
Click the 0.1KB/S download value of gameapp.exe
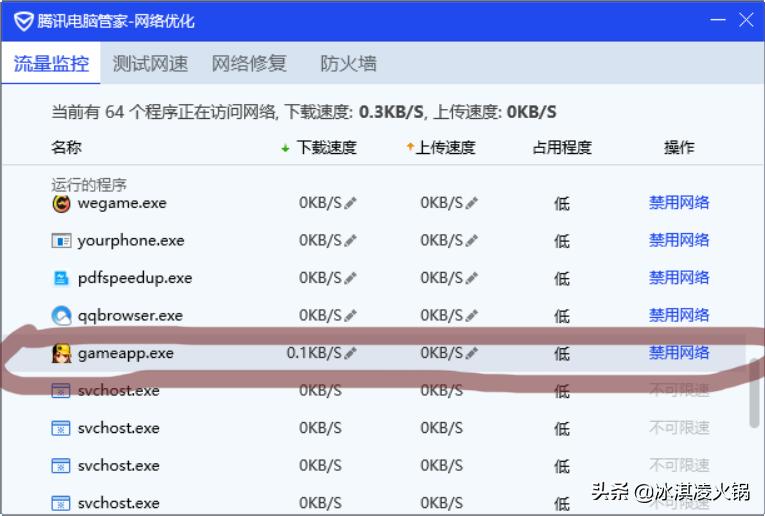[x=314, y=353]
